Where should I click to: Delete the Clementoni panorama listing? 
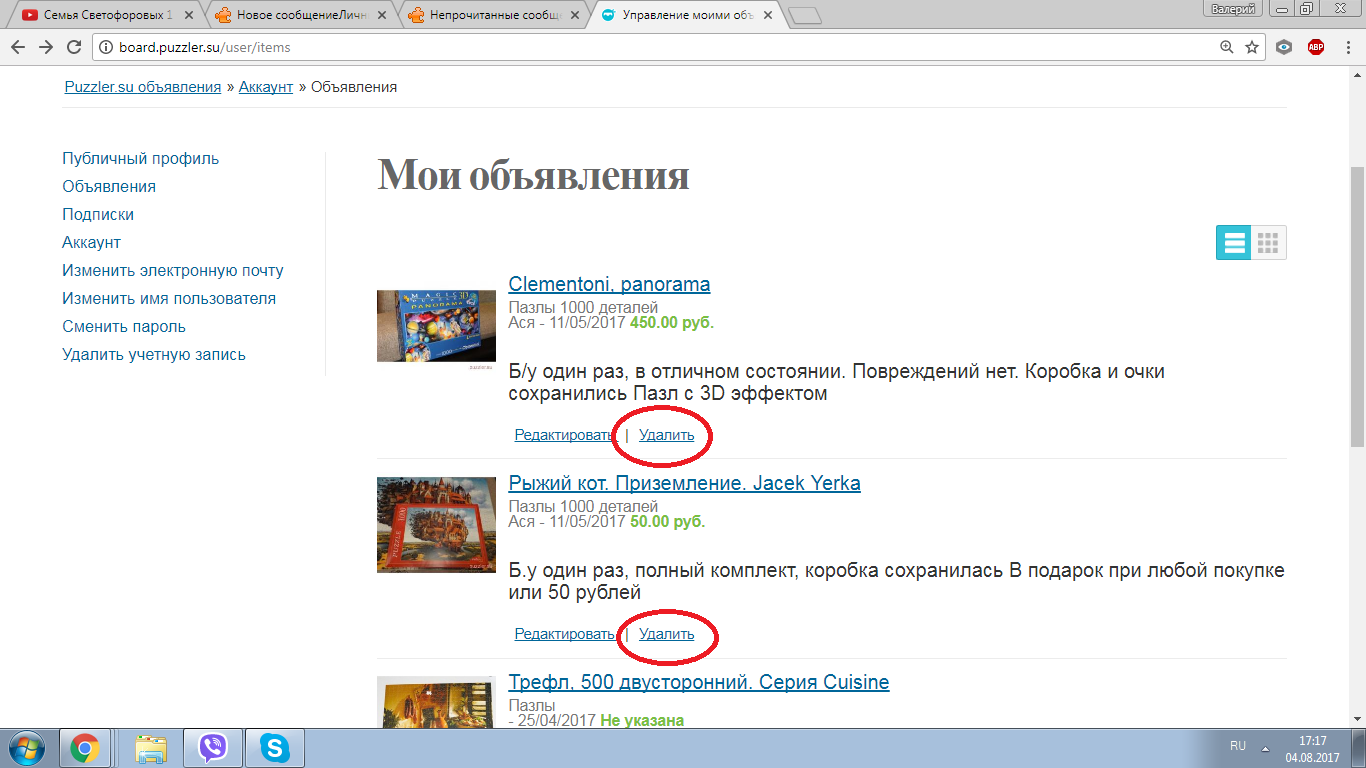[666, 435]
